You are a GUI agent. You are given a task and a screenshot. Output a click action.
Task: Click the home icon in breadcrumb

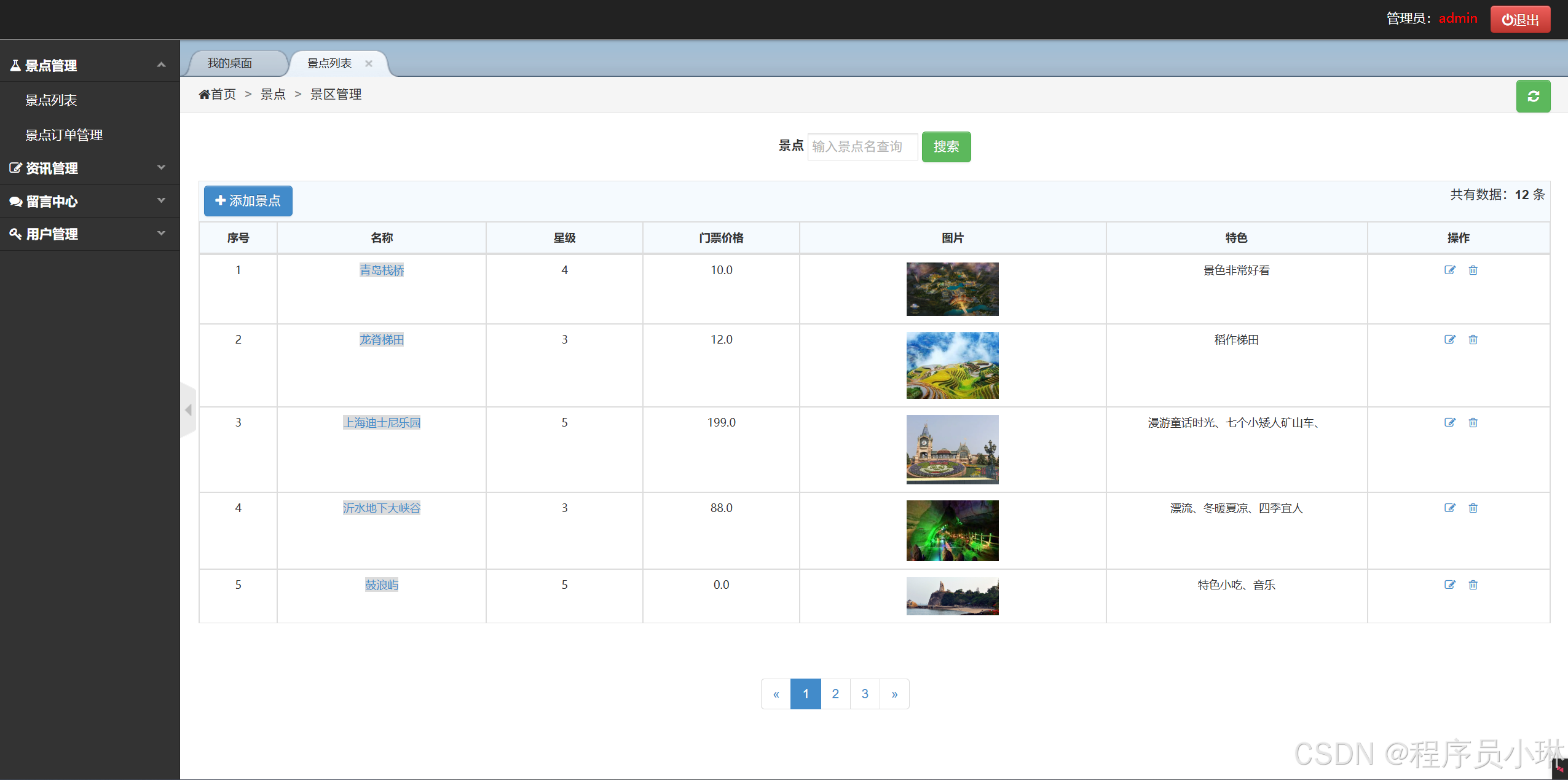point(204,95)
